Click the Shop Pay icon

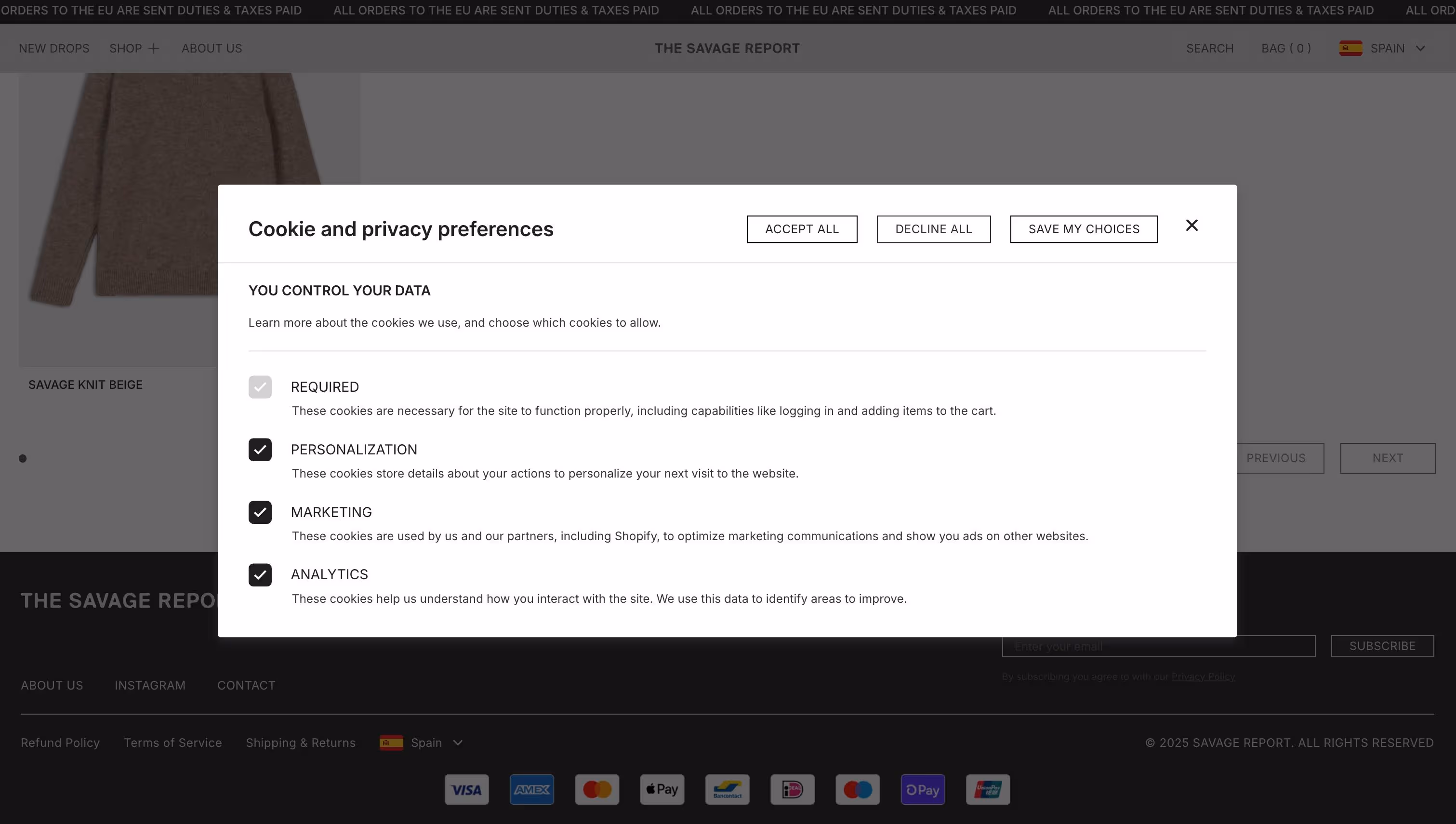922,789
